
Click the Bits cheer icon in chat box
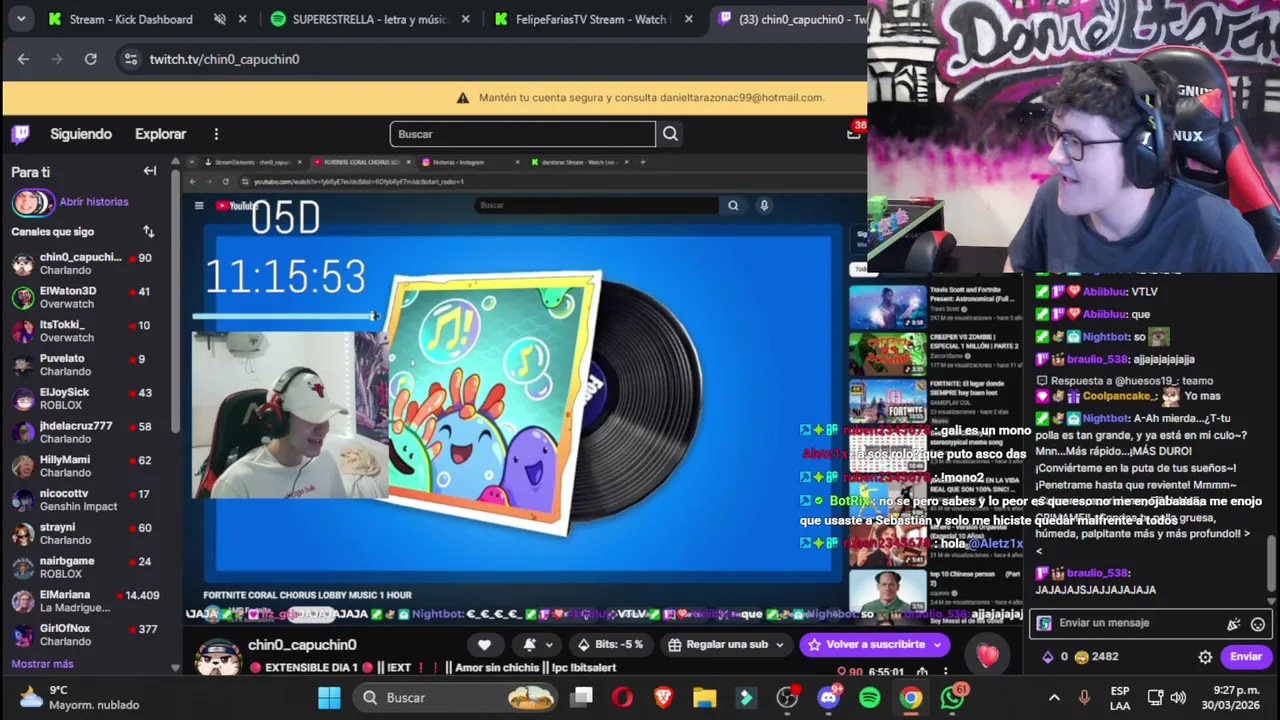(1233, 624)
